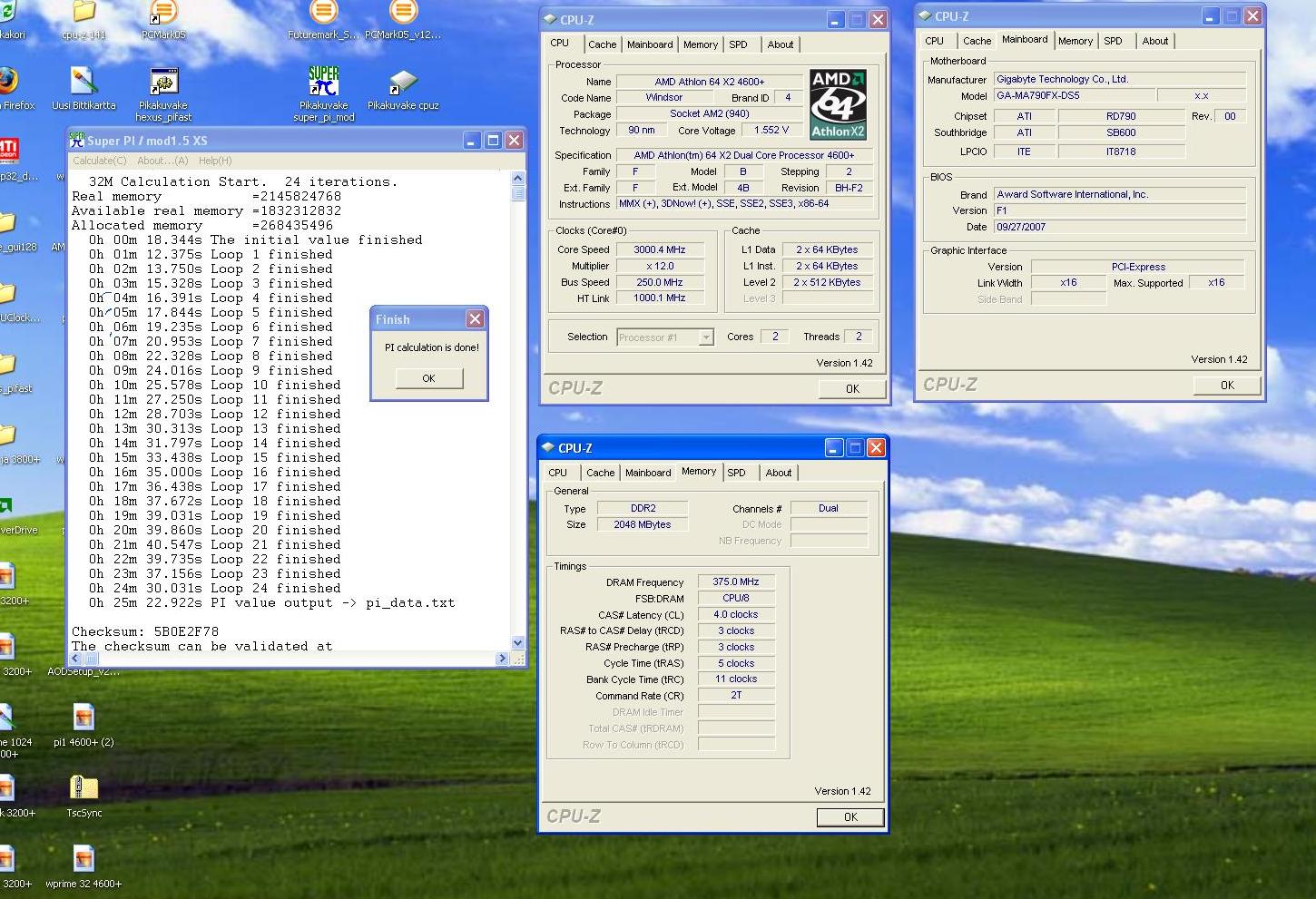Select Memory tab in CPU-Z Mainboard window
This screenshot has width=1316, height=899.
1075,41
